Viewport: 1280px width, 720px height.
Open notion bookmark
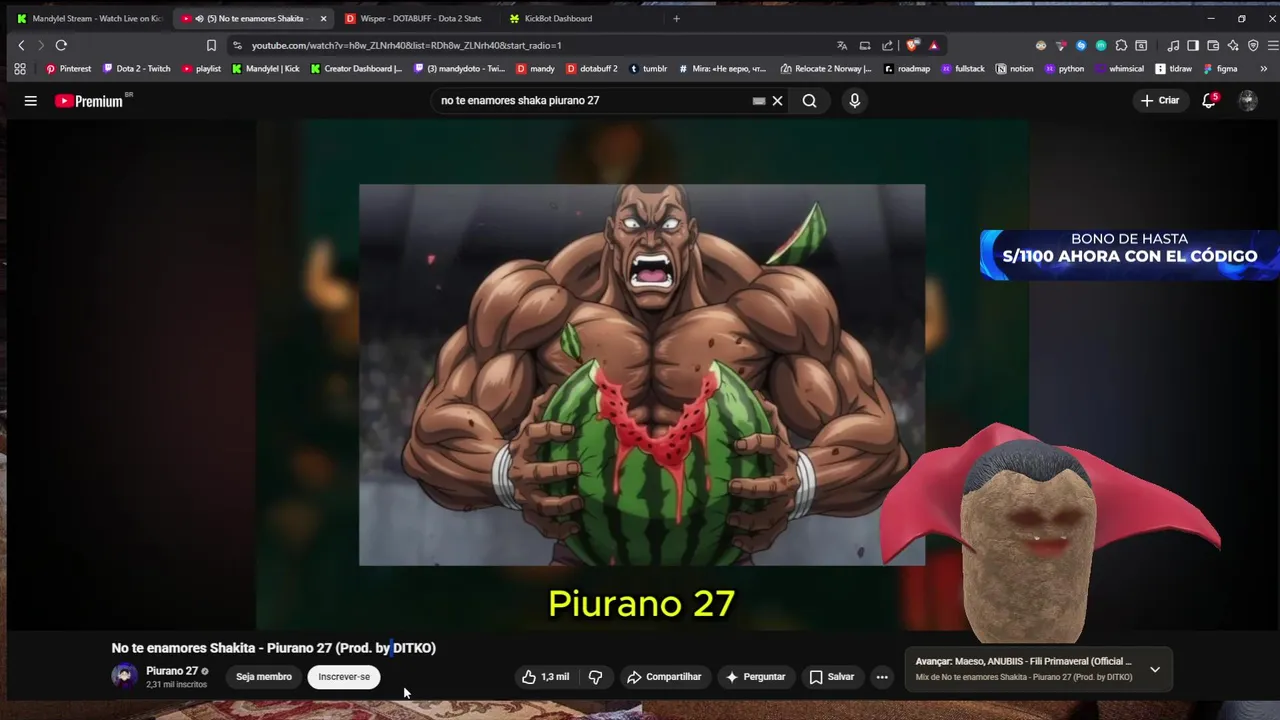pyautogui.click(x=1015, y=69)
